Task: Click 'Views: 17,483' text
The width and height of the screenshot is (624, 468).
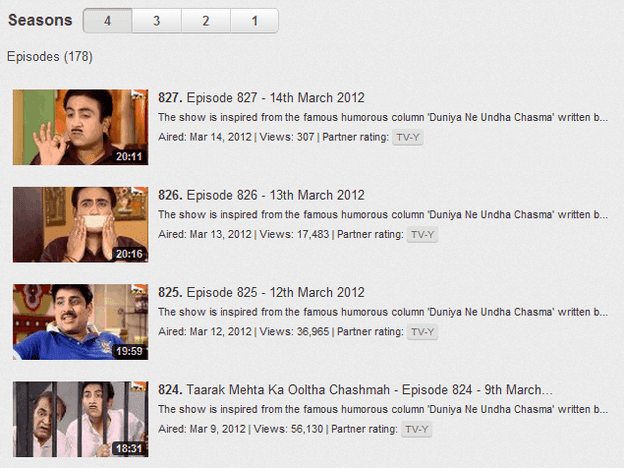Action: coord(294,234)
